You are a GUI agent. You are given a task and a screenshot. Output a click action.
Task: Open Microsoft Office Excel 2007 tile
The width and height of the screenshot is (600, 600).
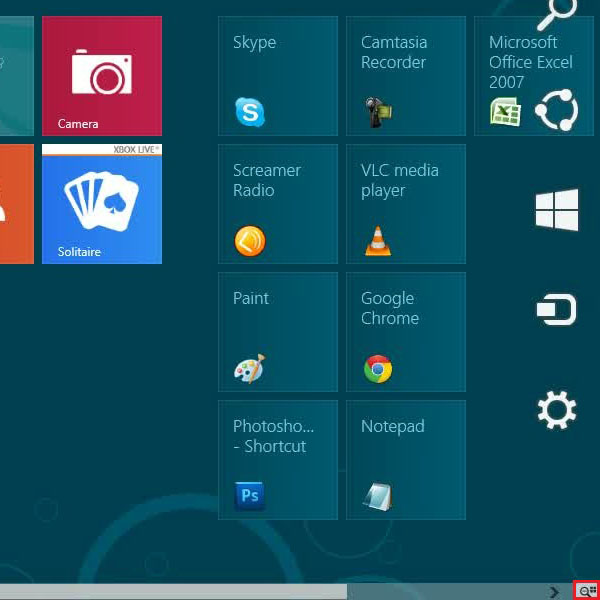click(x=533, y=76)
